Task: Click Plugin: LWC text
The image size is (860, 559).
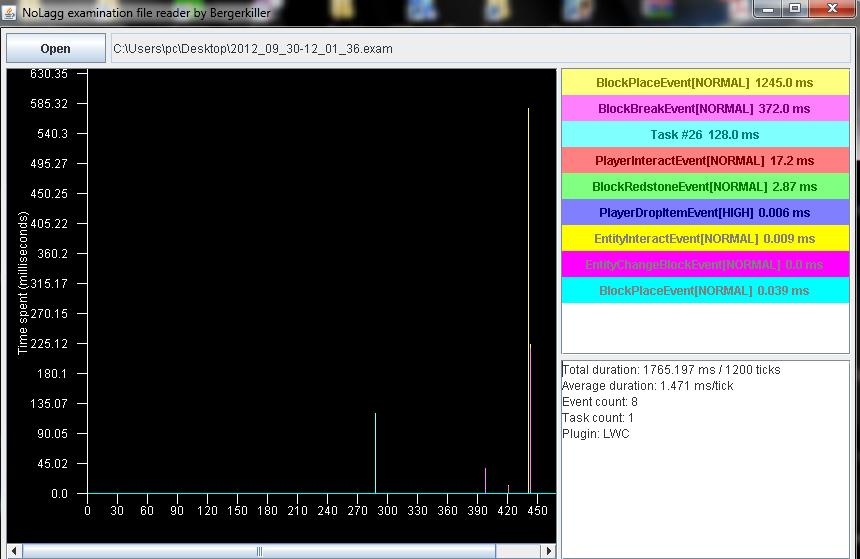Action: (x=596, y=433)
